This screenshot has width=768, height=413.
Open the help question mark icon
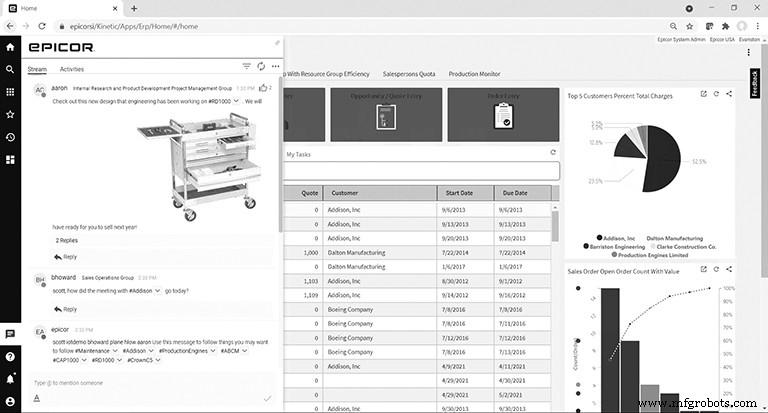click(x=10, y=357)
